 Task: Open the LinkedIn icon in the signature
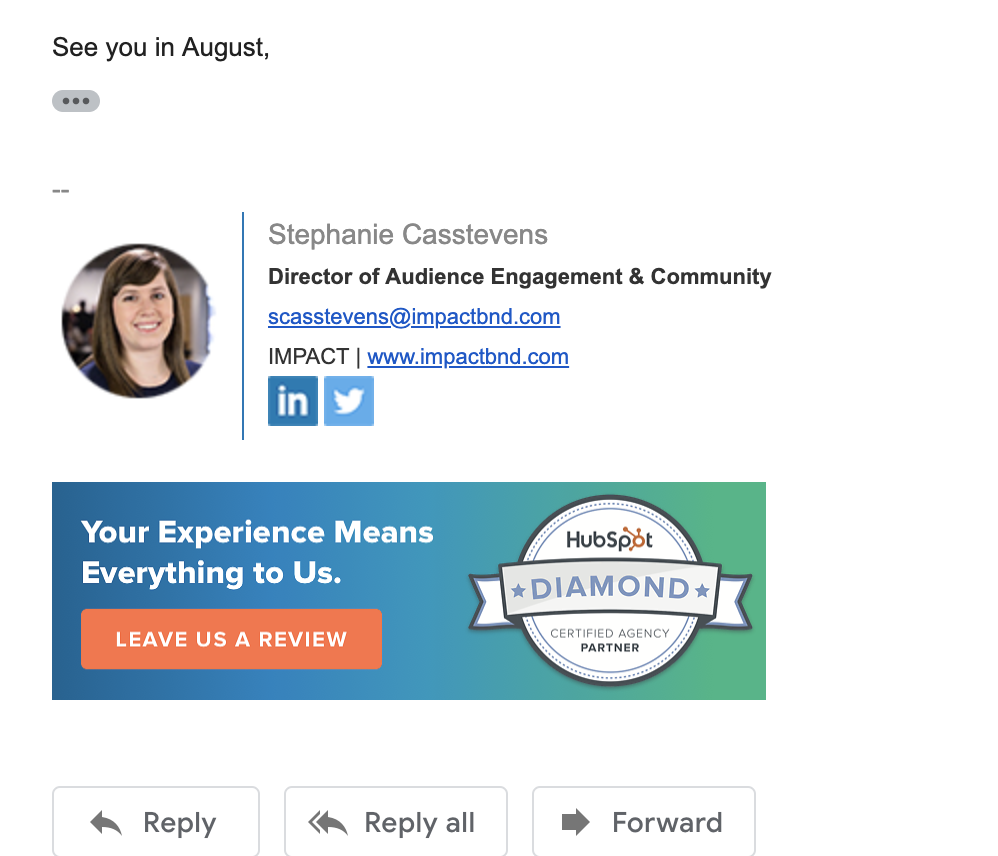coord(293,401)
